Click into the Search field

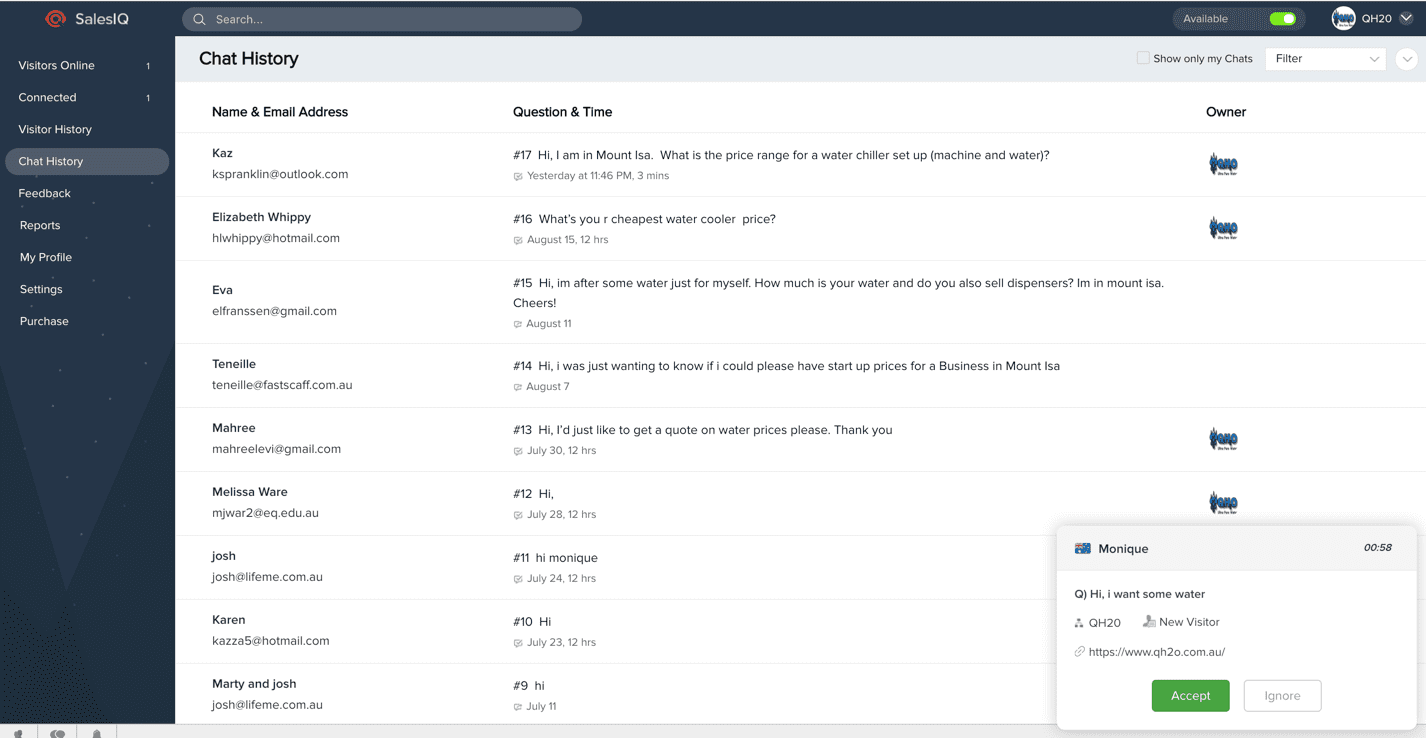pos(390,19)
